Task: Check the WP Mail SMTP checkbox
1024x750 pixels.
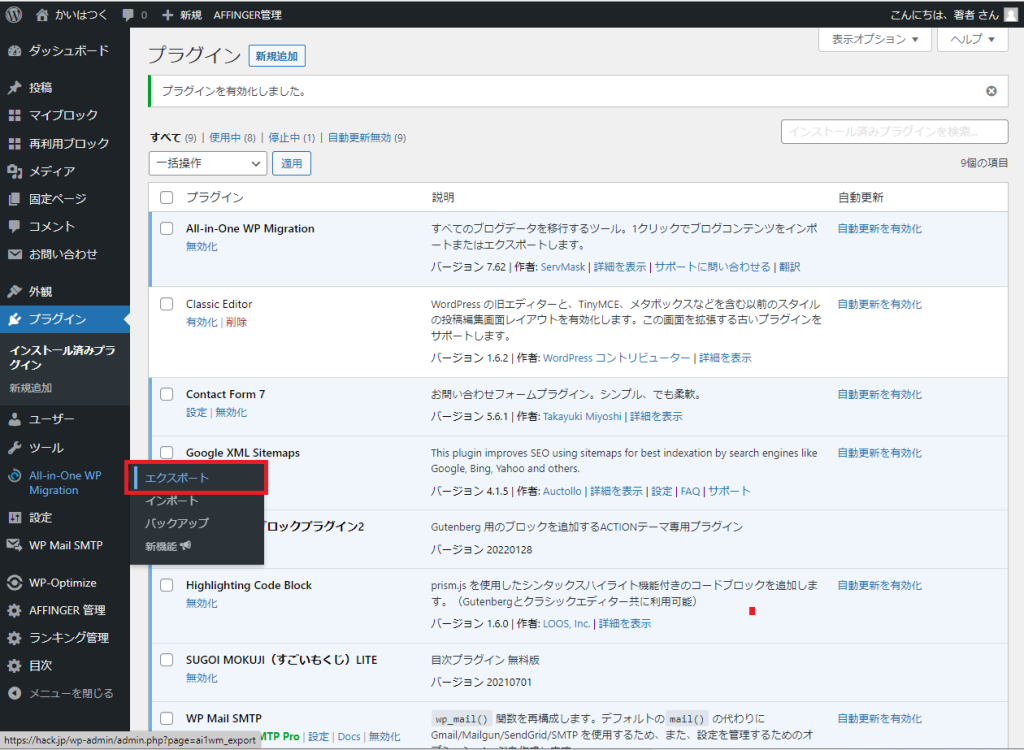Action: (x=167, y=718)
